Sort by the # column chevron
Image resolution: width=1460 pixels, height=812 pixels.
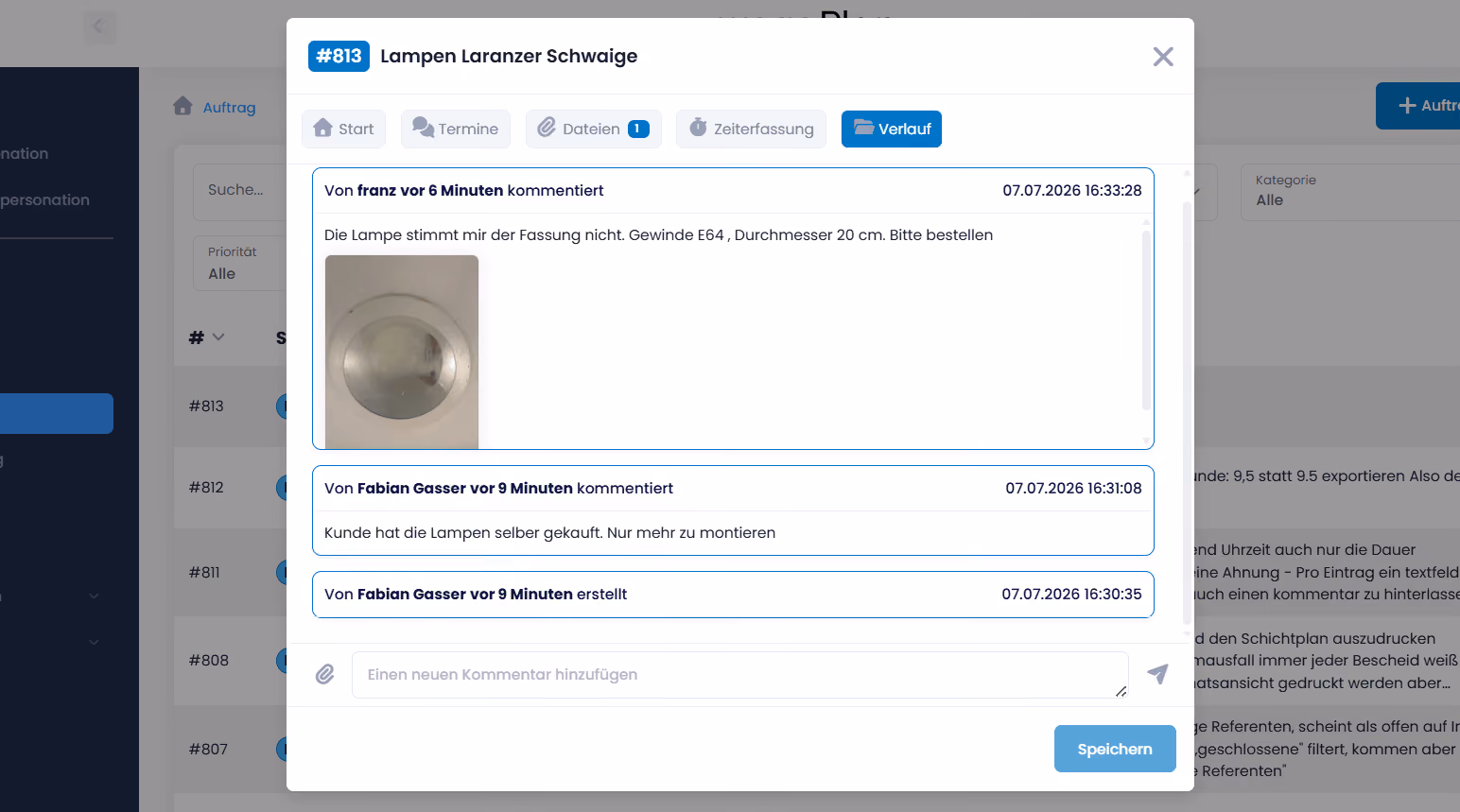[x=218, y=337]
